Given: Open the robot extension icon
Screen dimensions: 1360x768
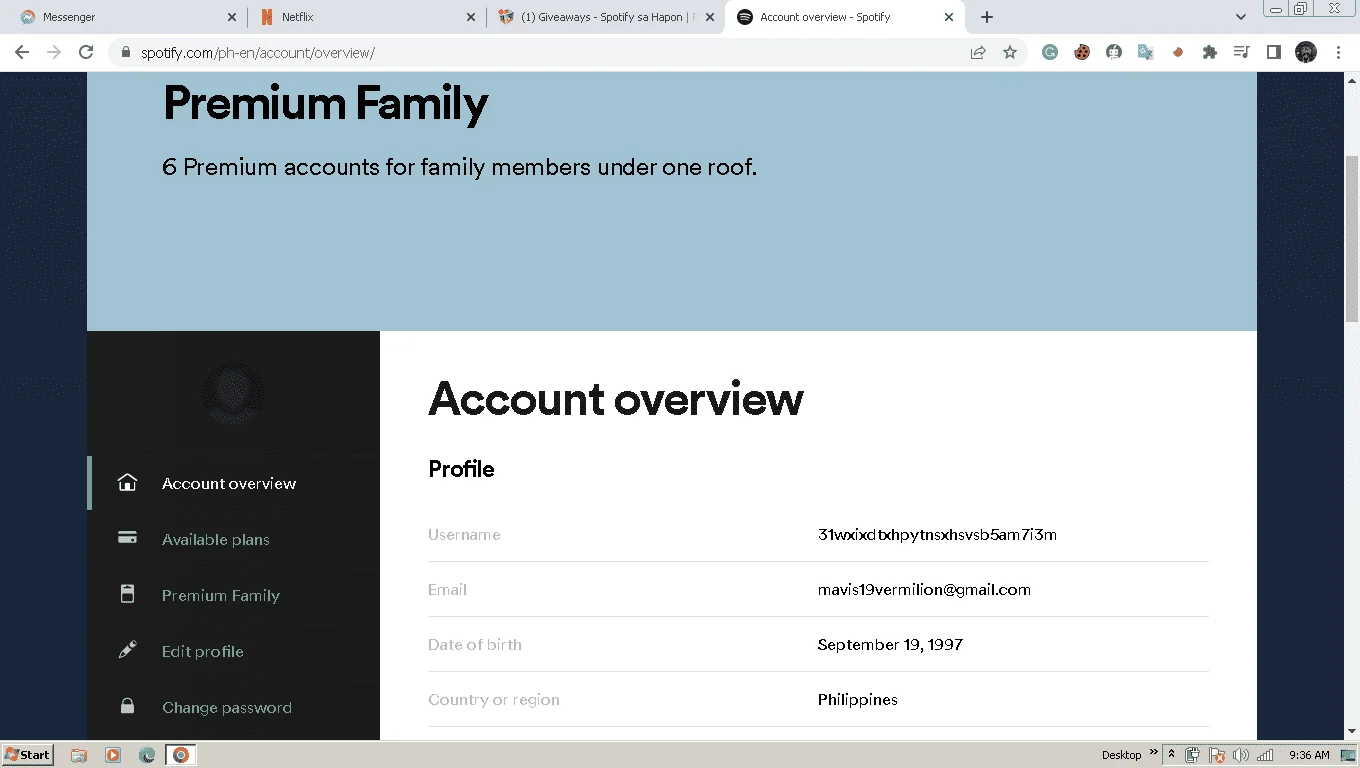Looking at the screenshot, I should (x=1114, y=53).
